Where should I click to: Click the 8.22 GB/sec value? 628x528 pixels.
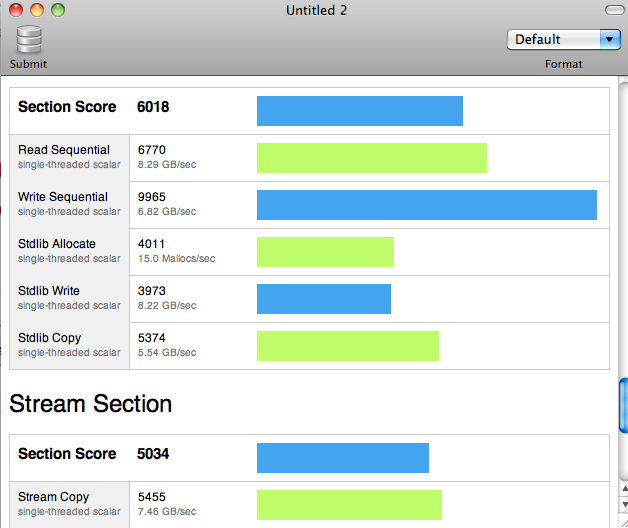167,305
